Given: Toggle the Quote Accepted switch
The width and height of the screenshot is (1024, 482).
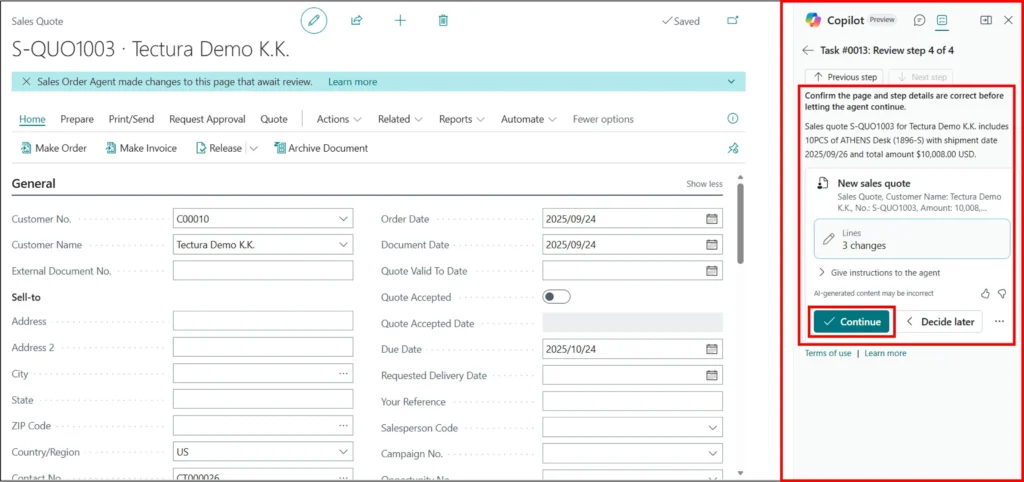Looking at the screenshot, I should (x=556, y=297).
